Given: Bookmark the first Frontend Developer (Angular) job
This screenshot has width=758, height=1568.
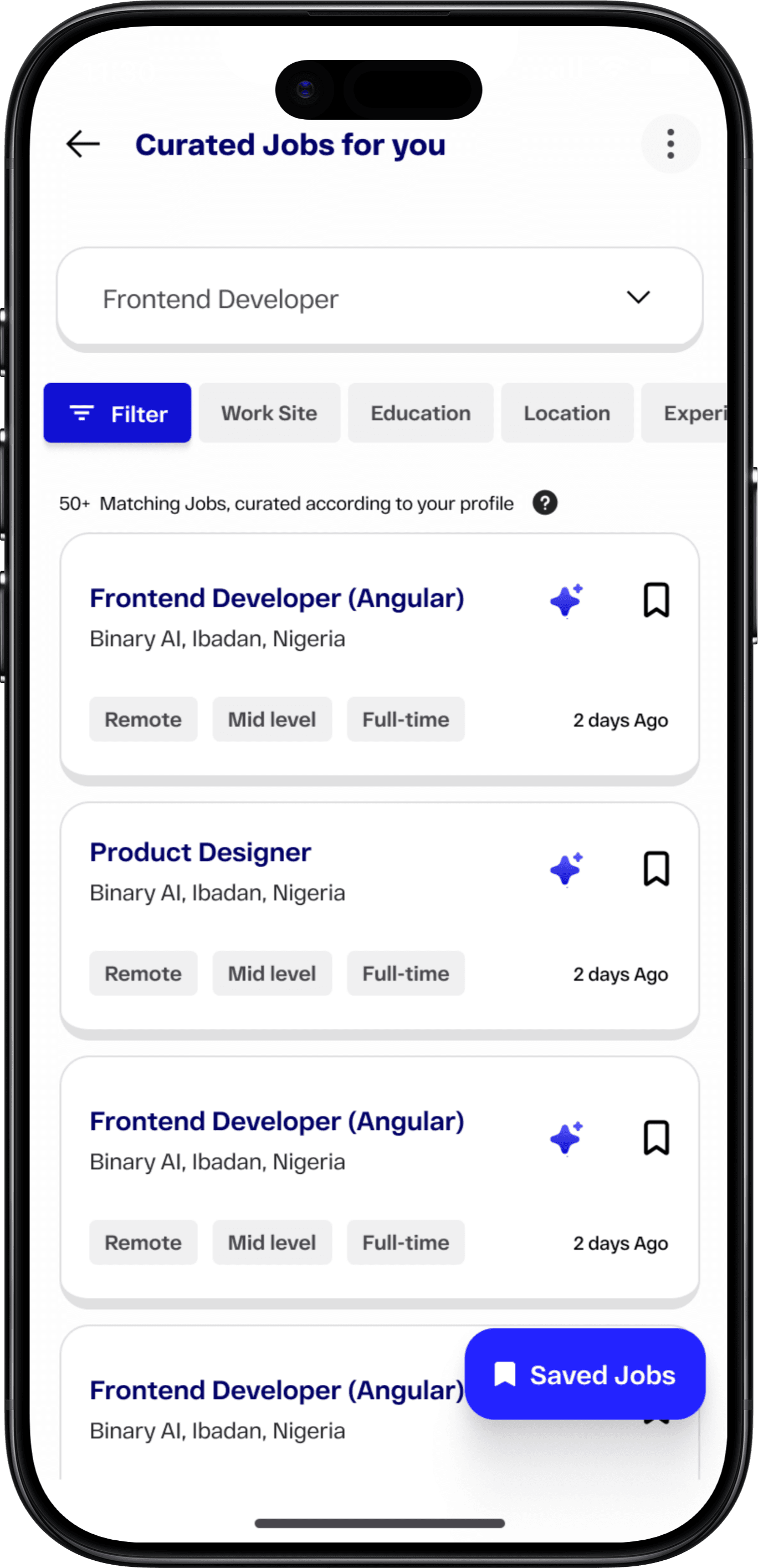Looking at the screenshot, I should click(x=656, y=600).
